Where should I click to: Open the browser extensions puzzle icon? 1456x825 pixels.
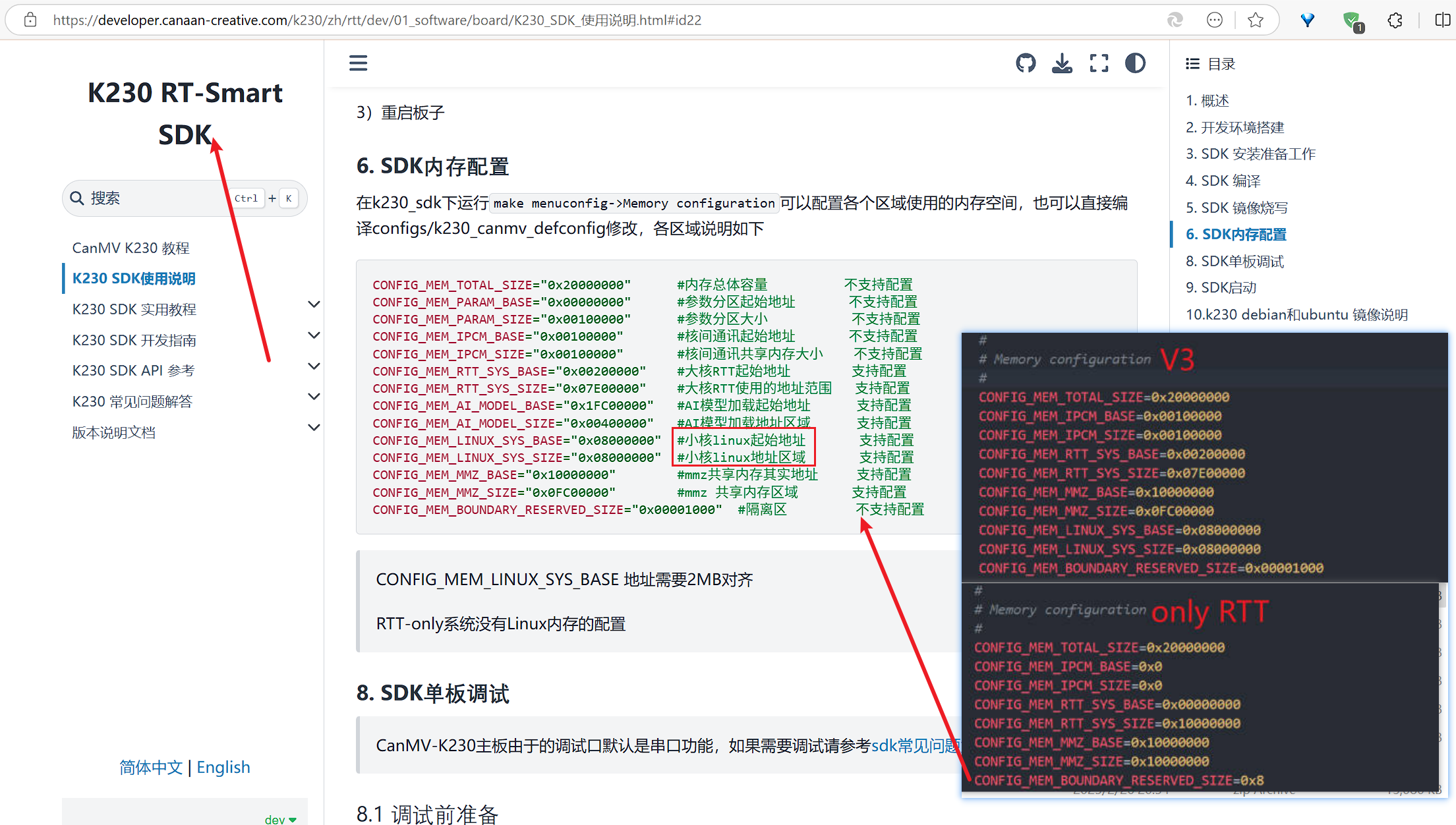pyautogui.click(x=1395, y=20)
